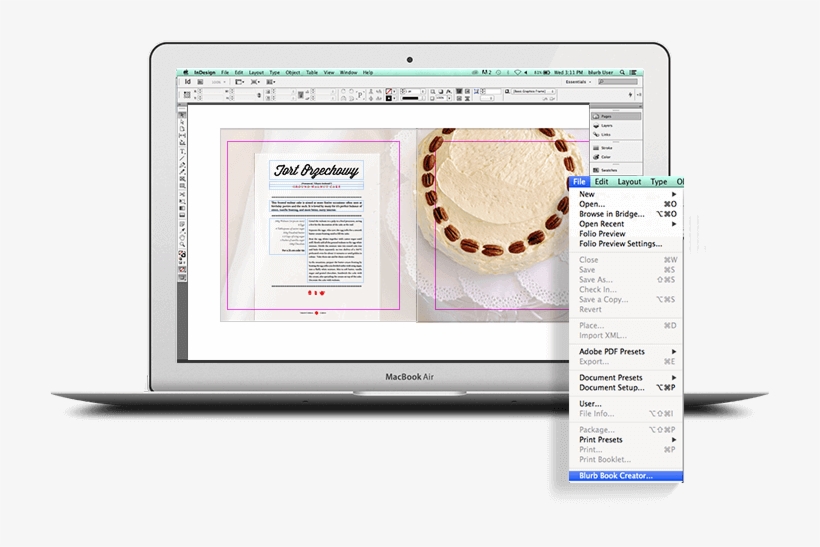Open the Essentials workspace dropdown

click(578, 82)
